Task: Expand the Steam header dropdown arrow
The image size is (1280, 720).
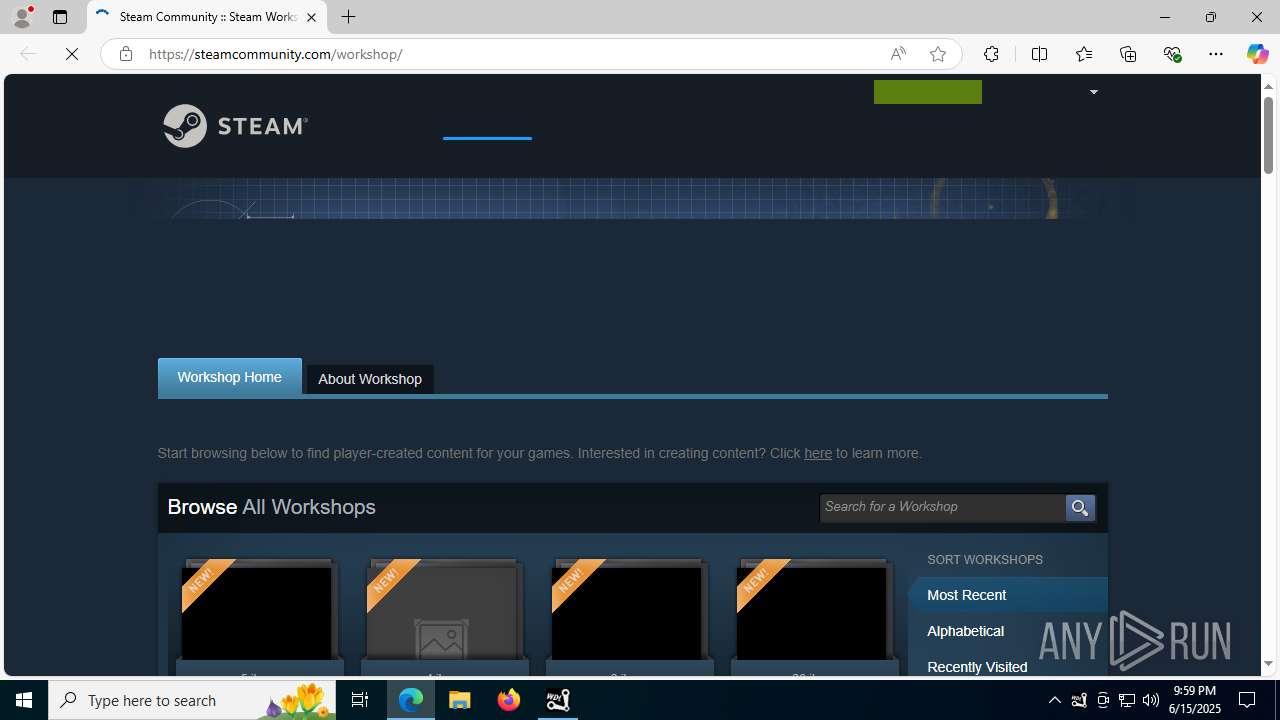Action: coord(1093,92)
